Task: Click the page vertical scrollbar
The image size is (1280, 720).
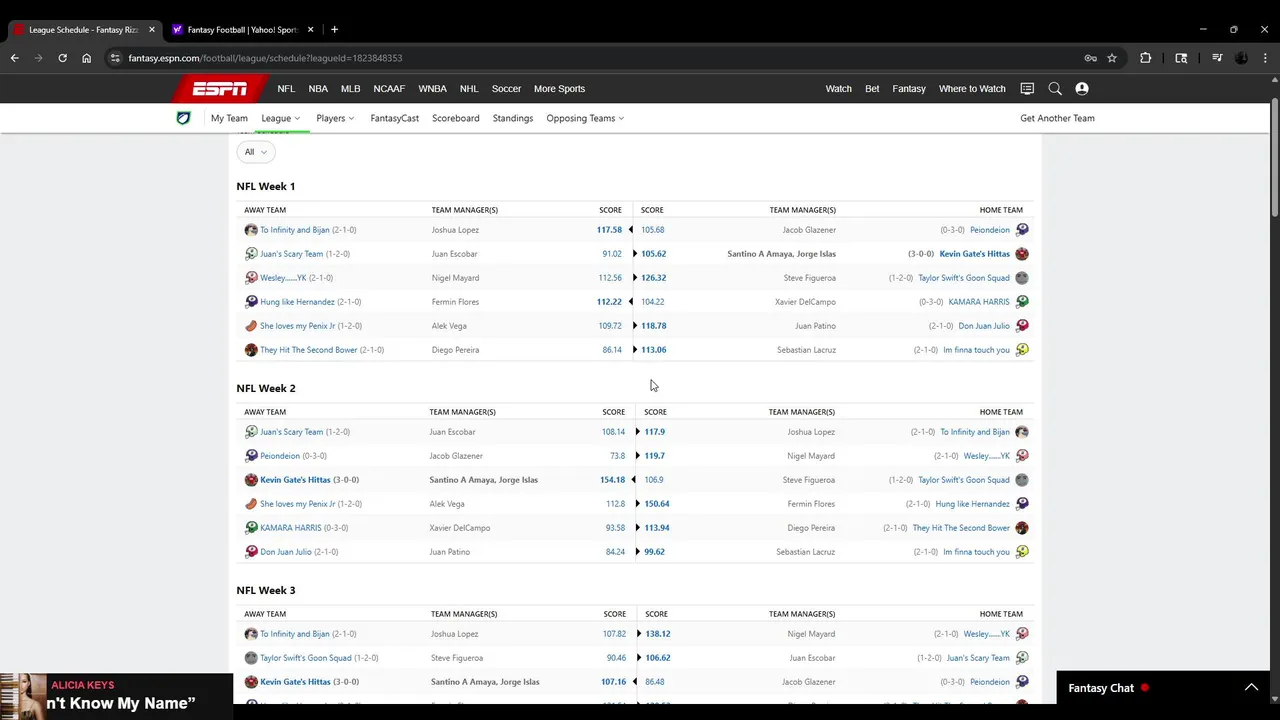Action: coord(1274,155)
